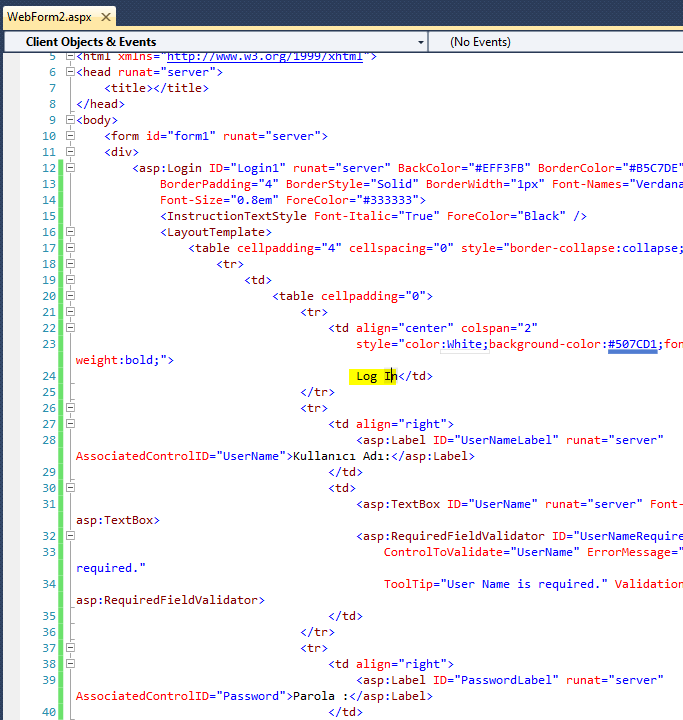Click ID="Login1" attribute on line 12
The width and height of the screenshot is (683, 720).
(x=247, y=169)
